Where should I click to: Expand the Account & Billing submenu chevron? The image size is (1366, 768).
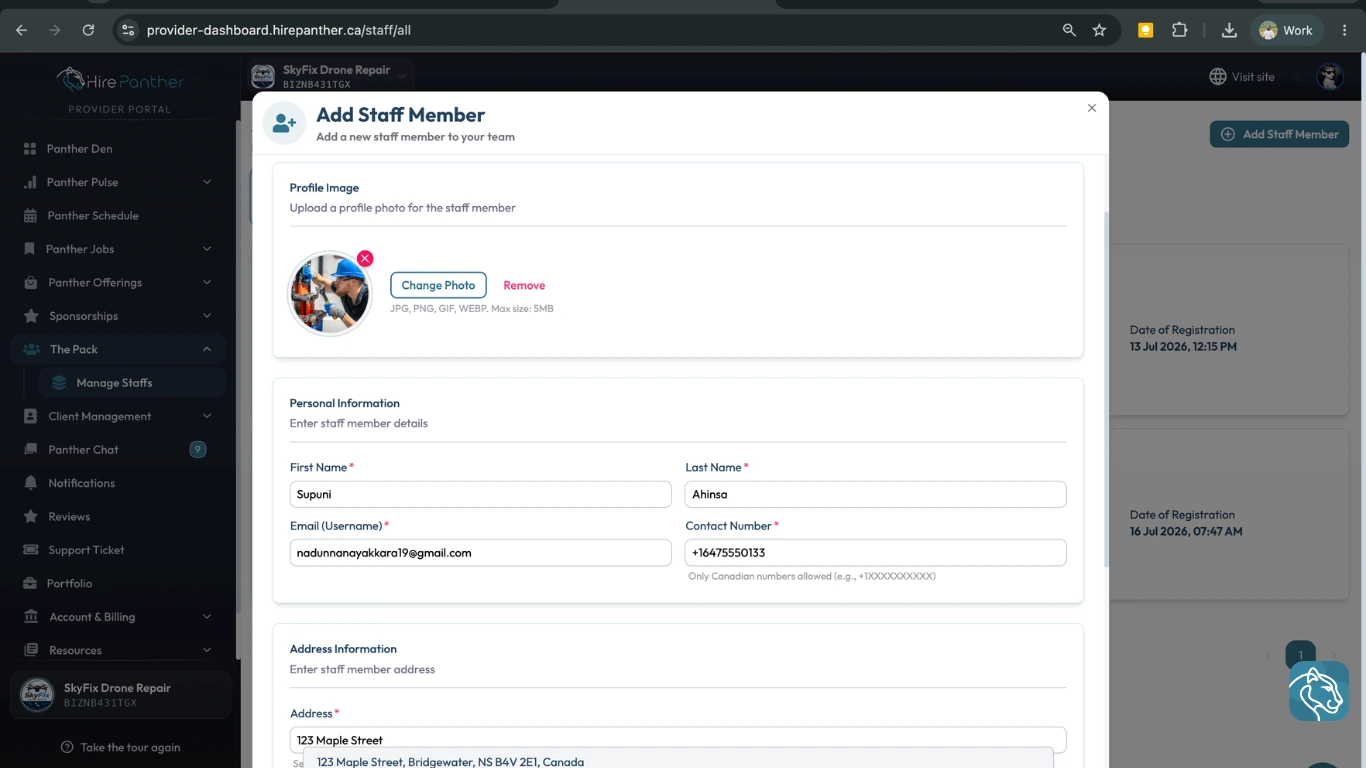coord(207,617)
